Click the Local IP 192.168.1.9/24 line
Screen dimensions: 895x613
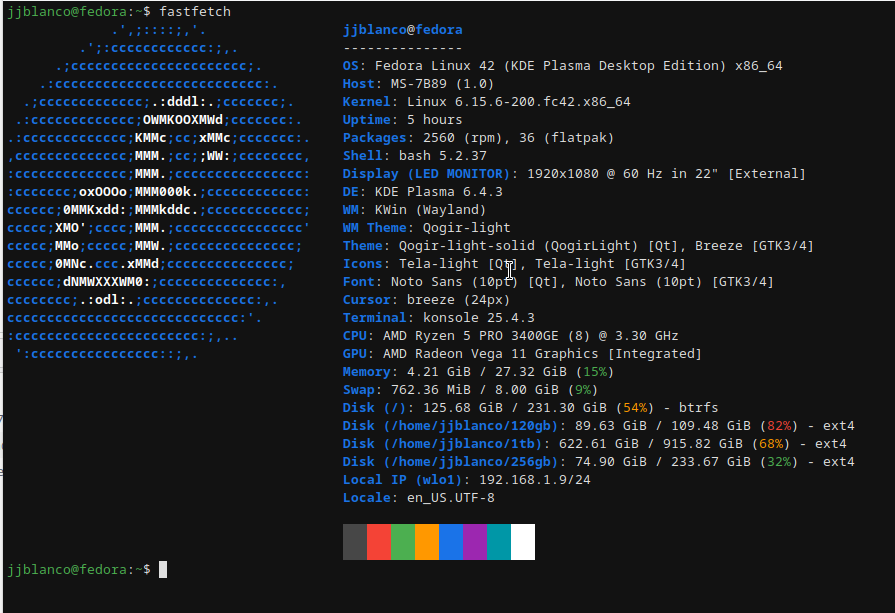tap(466, 479)
